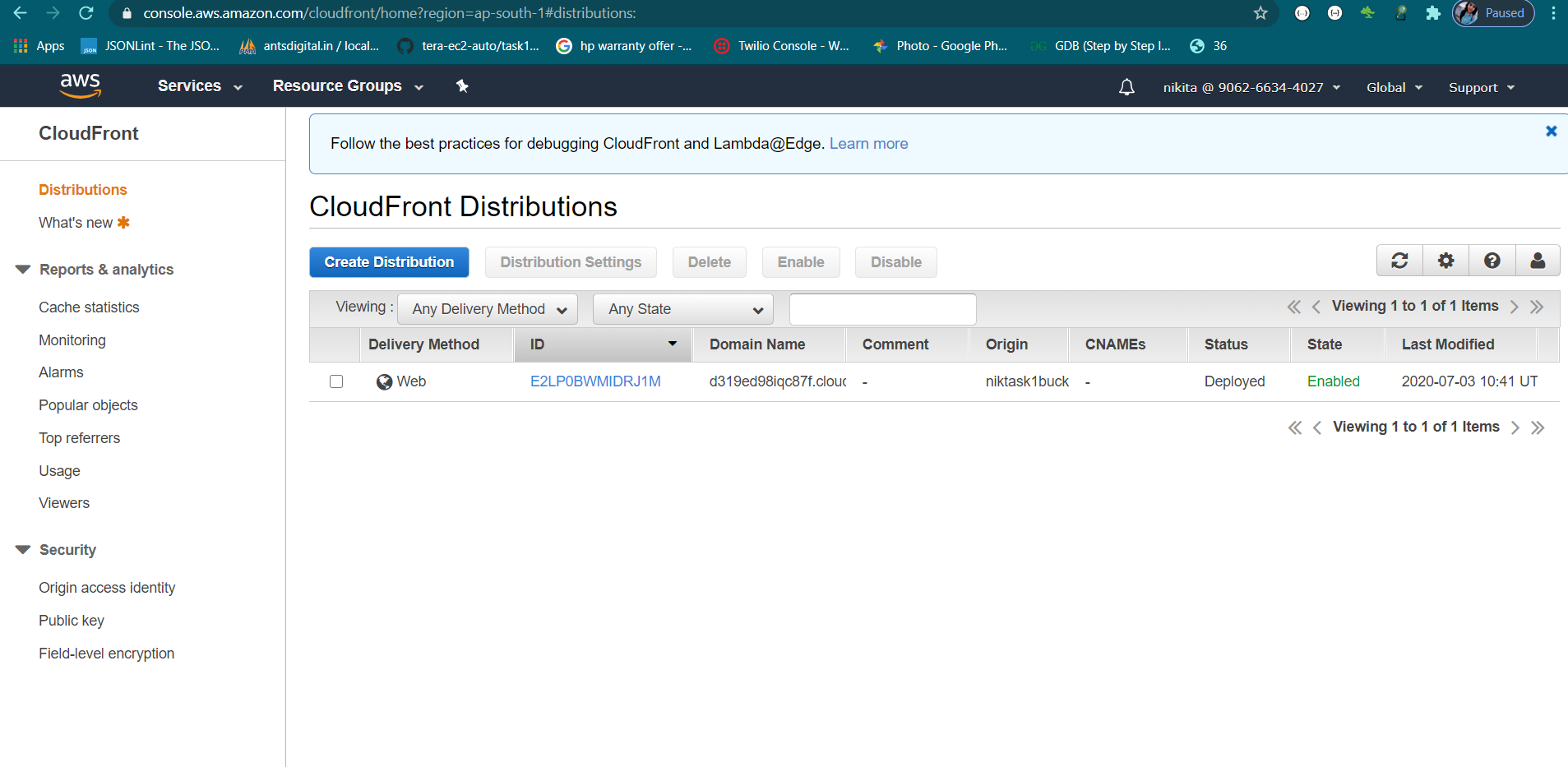Click the user profile icon button
The width and height of the screenshot is (1568, 767).
[1538, 261]
